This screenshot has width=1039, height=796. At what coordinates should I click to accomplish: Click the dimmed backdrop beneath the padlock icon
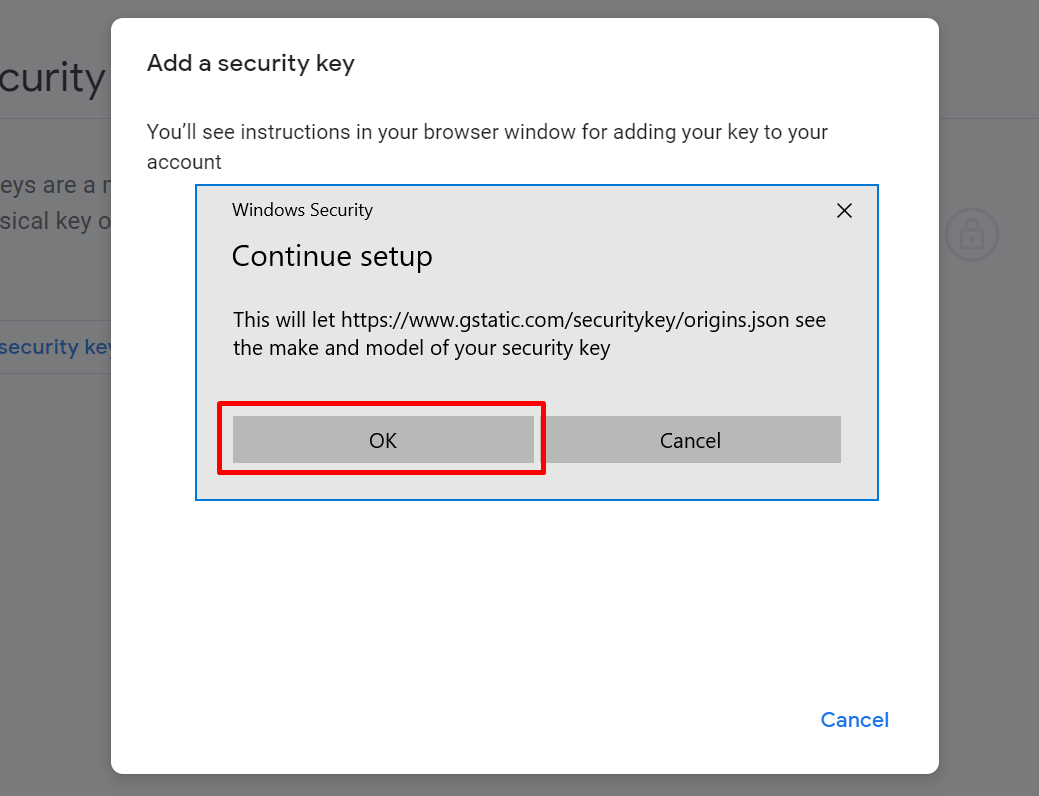[989, 464]
